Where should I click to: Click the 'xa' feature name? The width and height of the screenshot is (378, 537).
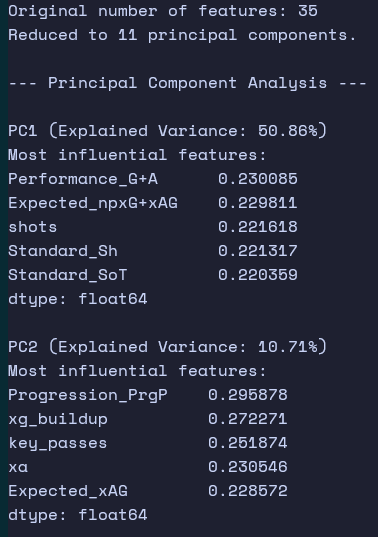pyautogui.click(x=18, y=467)
